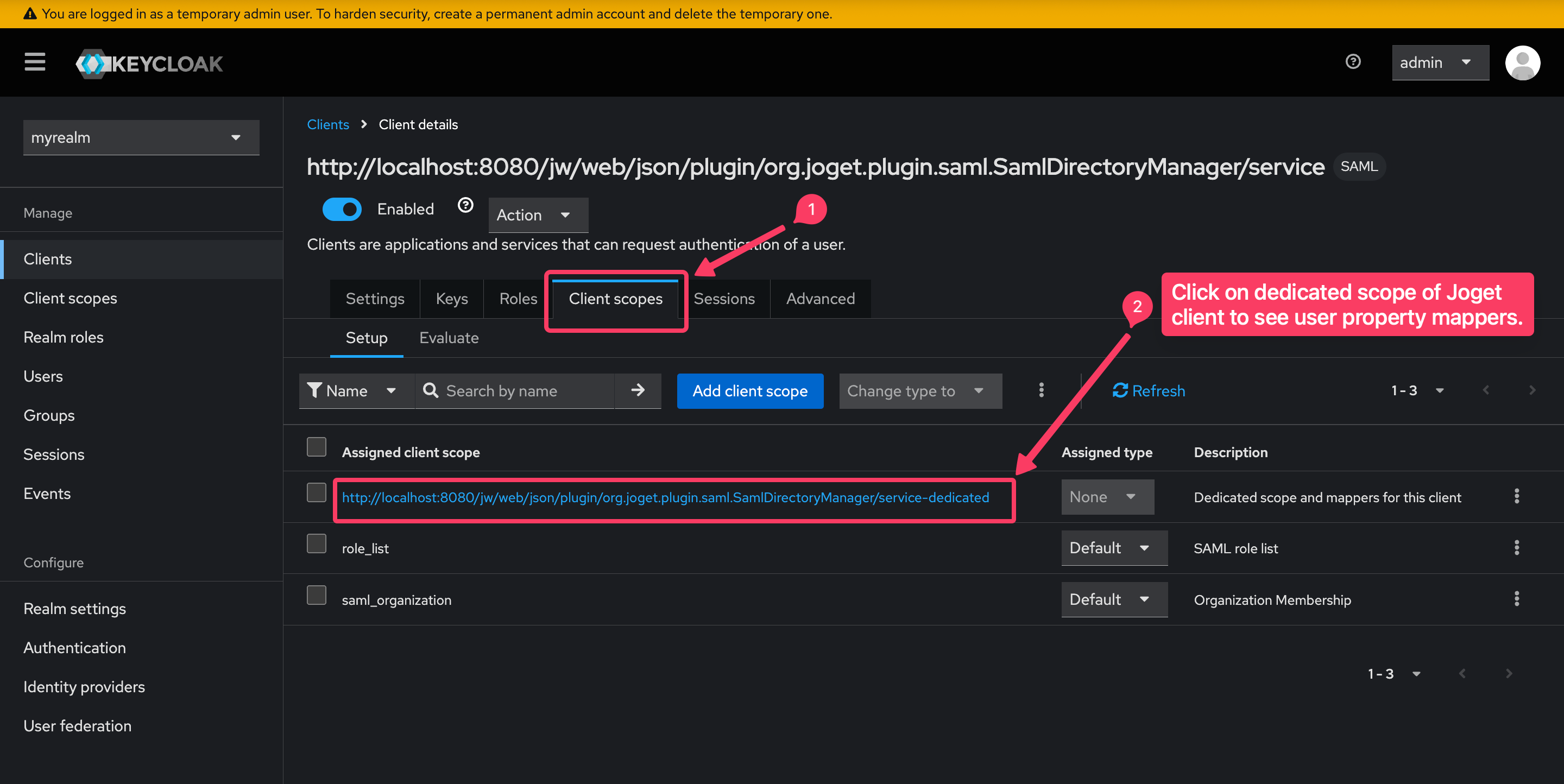The image size is (1564, 784).
Task: Open Sessions in the sidebar
Action: (x=141, y=454)
